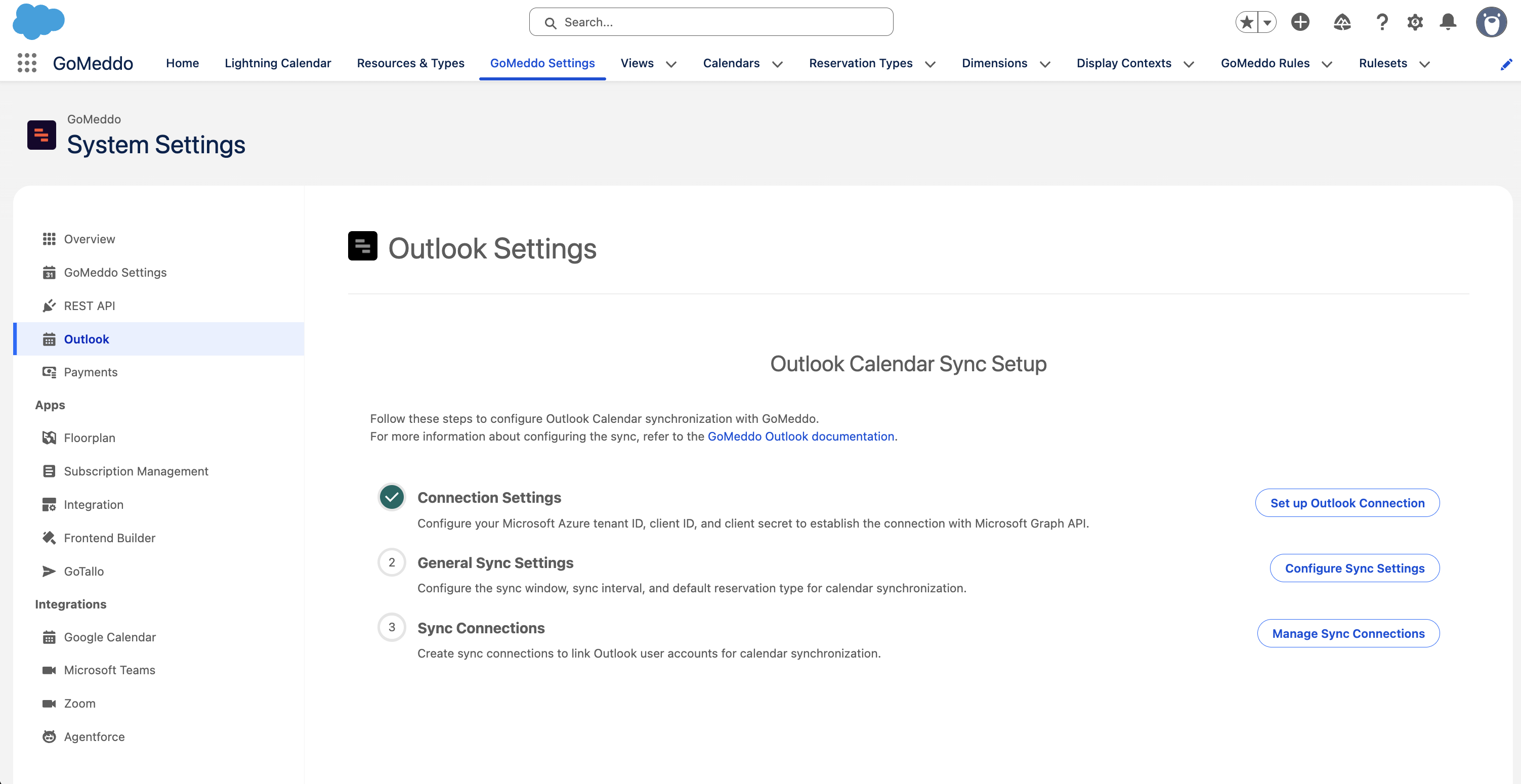The height and width of the screenshot is (784, 1521).
Task: Click the Subscription Management icon
Action: (x=49, y=471)
